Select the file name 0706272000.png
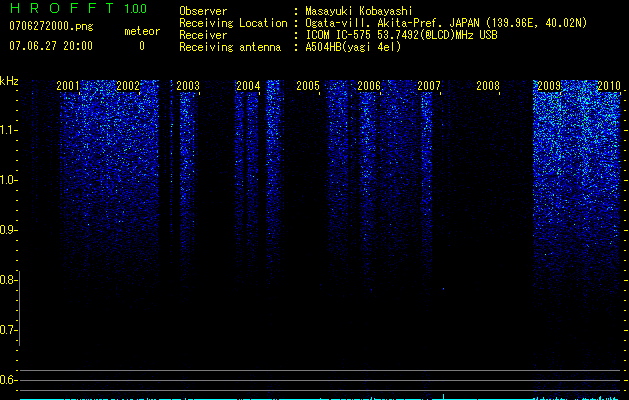The width and height of the screenshot is (629, 400). tap(51, 26)
